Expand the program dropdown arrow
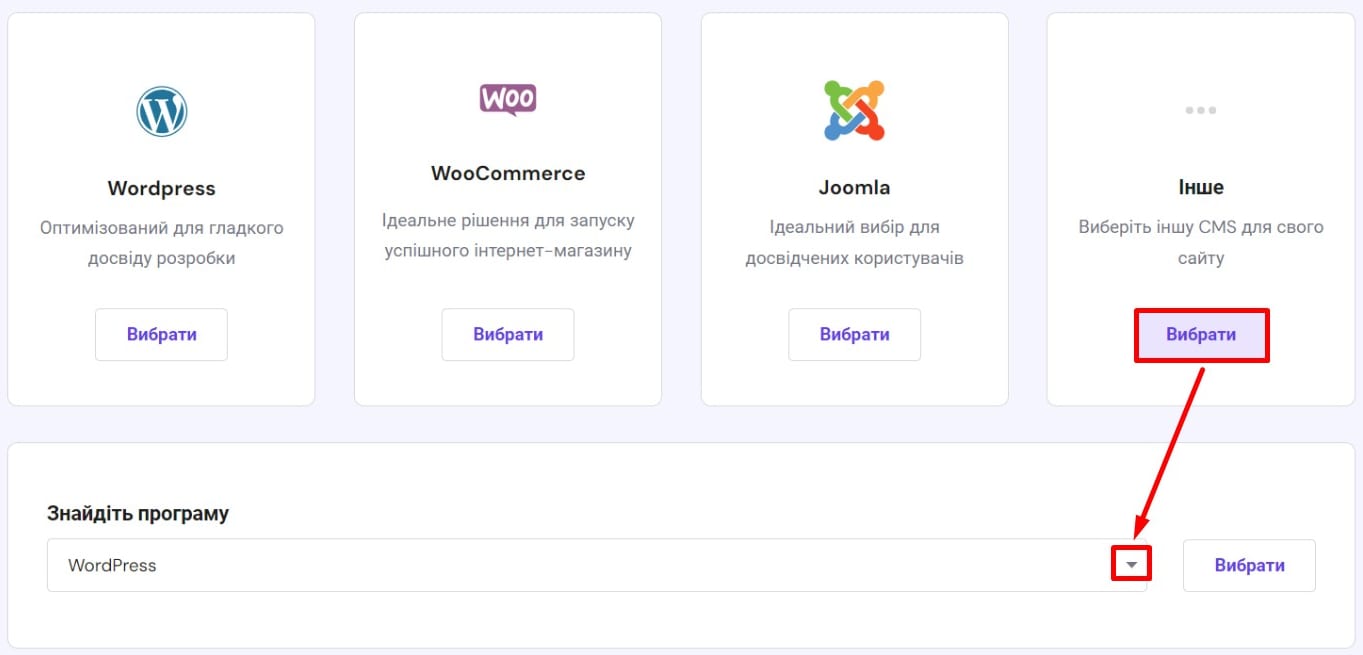Viewport: 1363px width, 655px height. [x=1131, y=565]
